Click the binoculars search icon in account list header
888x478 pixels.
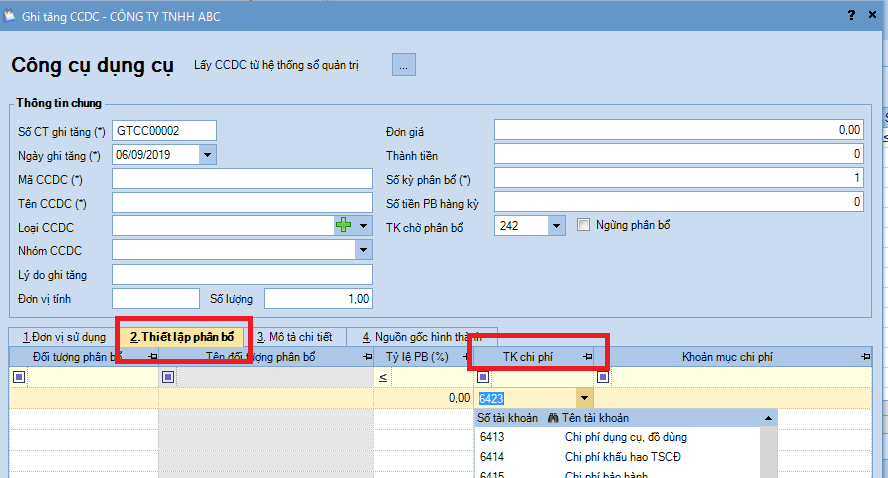(x=553, y=418)
